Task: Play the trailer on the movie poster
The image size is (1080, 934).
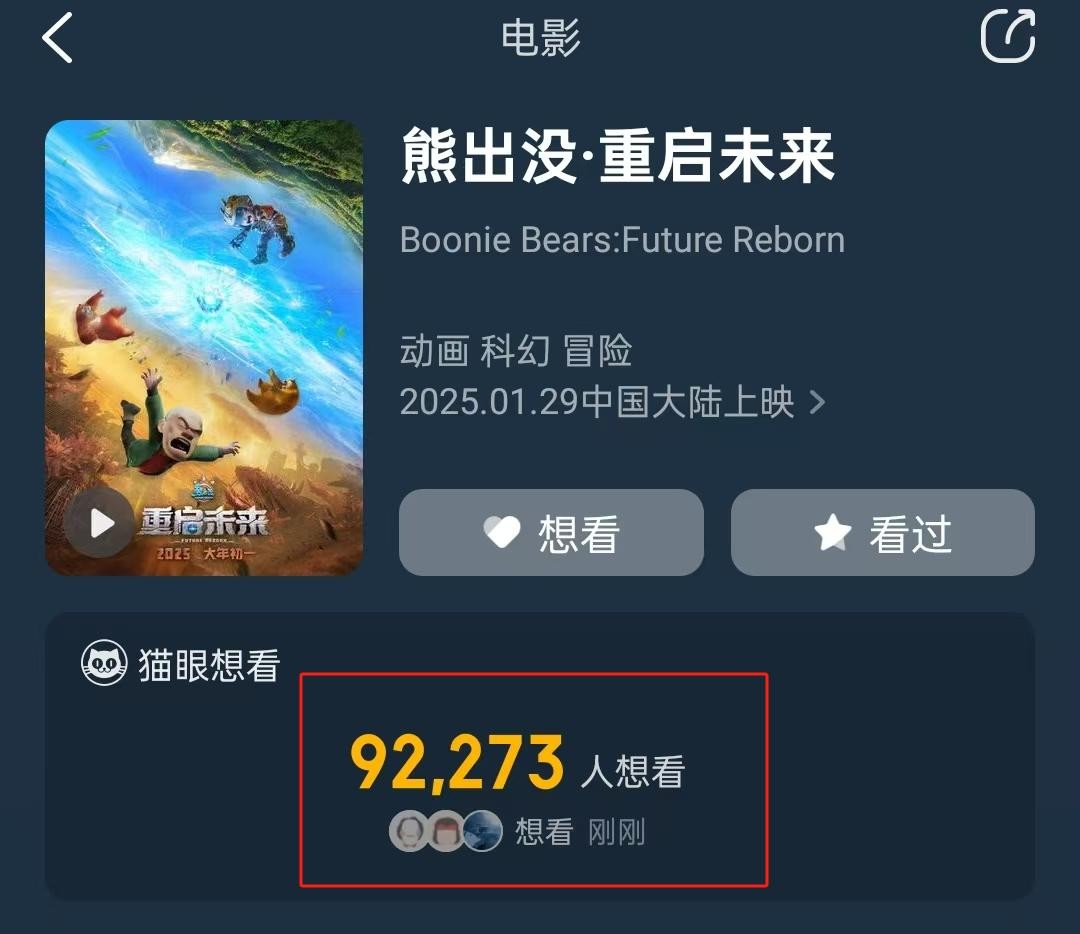Action: 100,523
